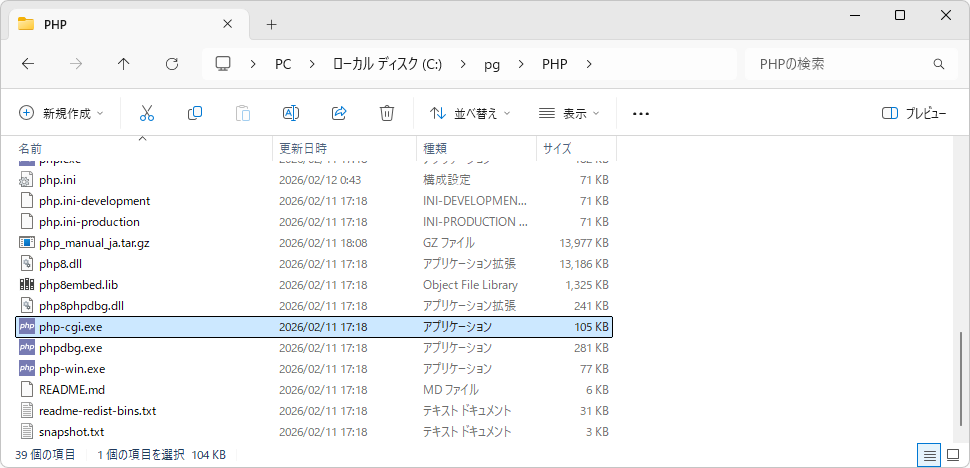Click the Share icon
Viewport: 970px width, 468px height.
[x=339, y=113]
